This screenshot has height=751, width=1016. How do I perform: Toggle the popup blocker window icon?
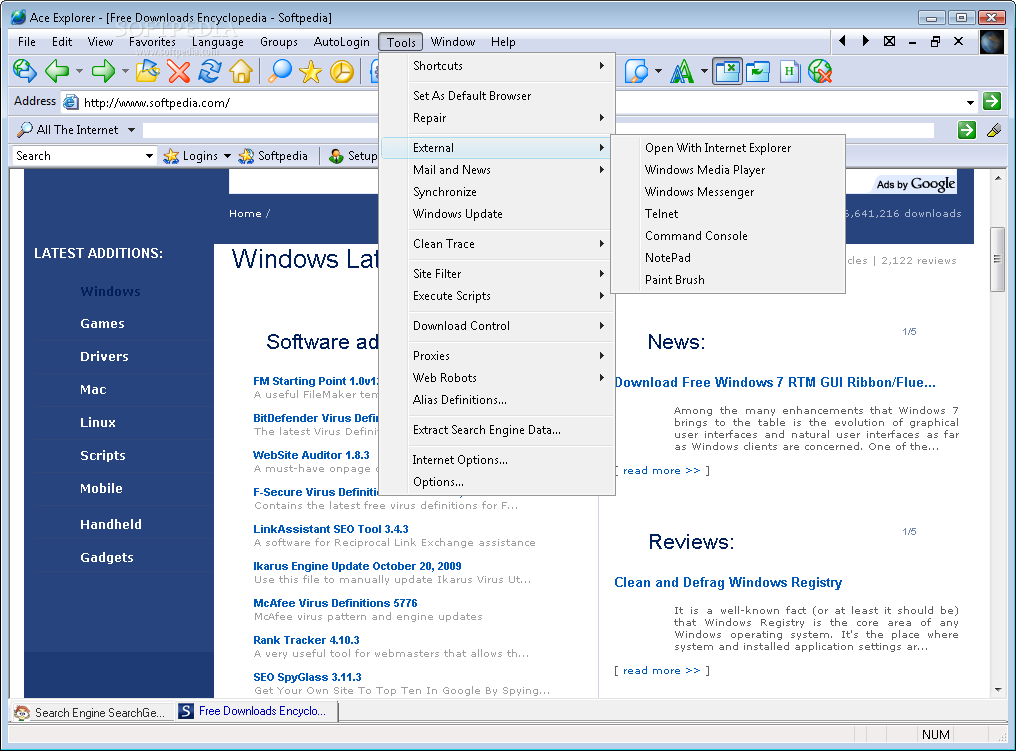coord(727,71)
